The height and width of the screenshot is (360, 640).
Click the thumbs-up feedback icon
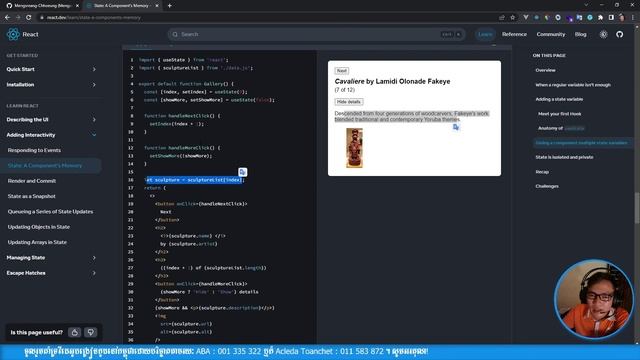click(75, 332)
